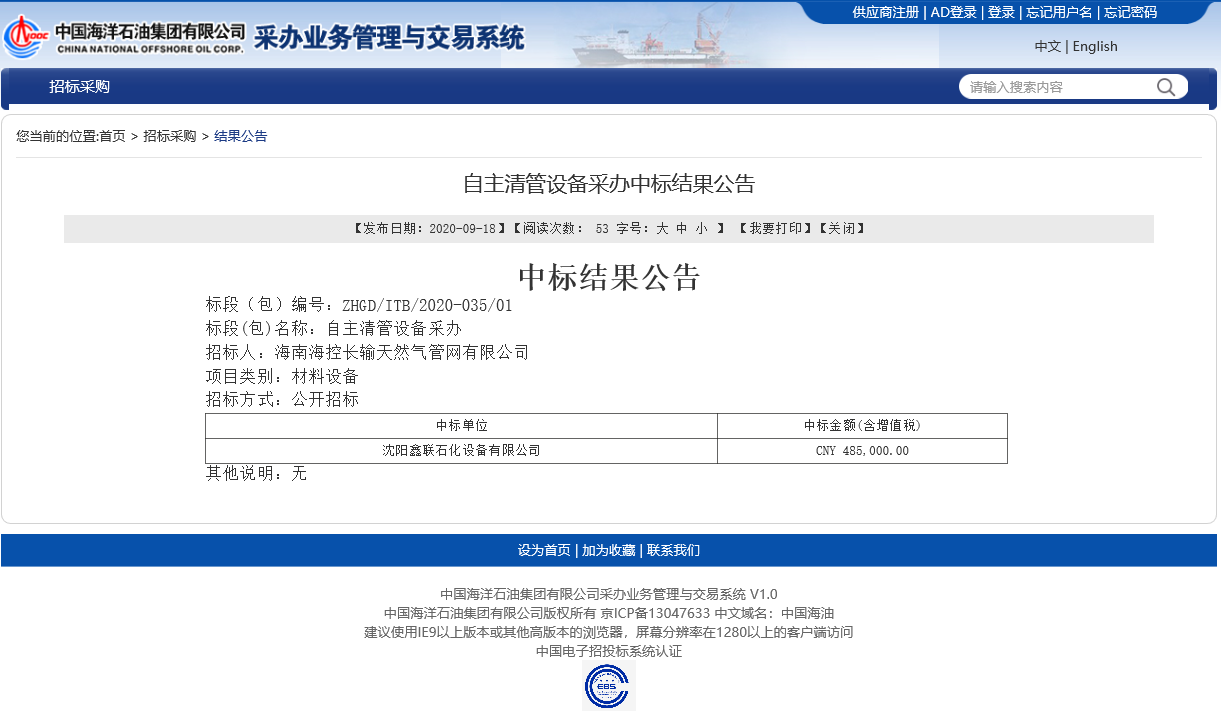
Task: Click 招标方式：公开招标 line
Action: [282, 399]
